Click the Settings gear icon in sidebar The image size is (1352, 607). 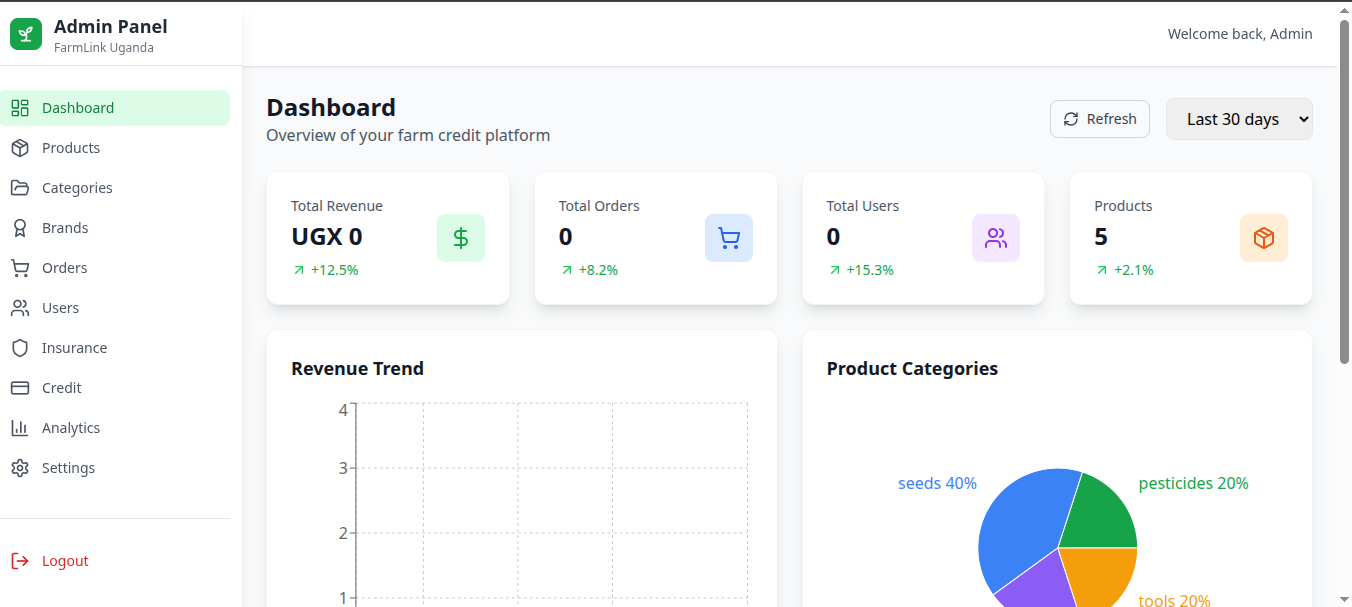20,468
